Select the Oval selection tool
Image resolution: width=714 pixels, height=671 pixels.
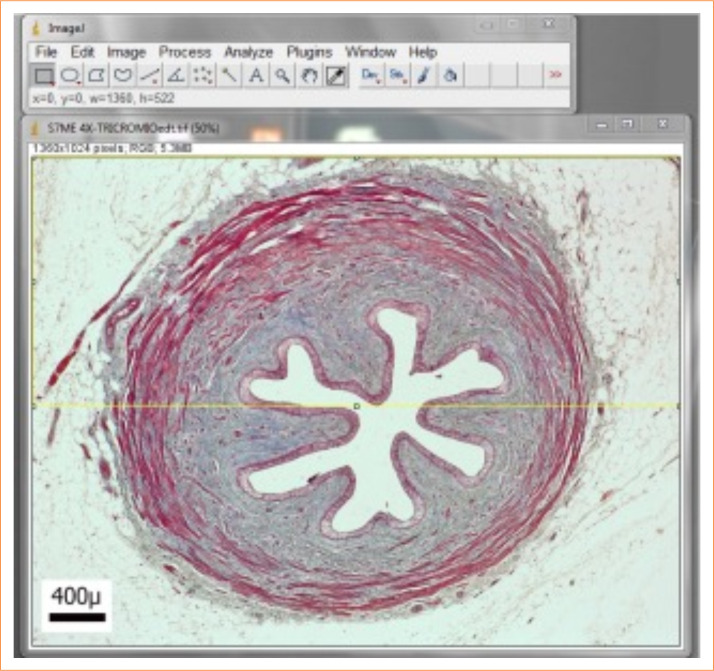(70, 75)
